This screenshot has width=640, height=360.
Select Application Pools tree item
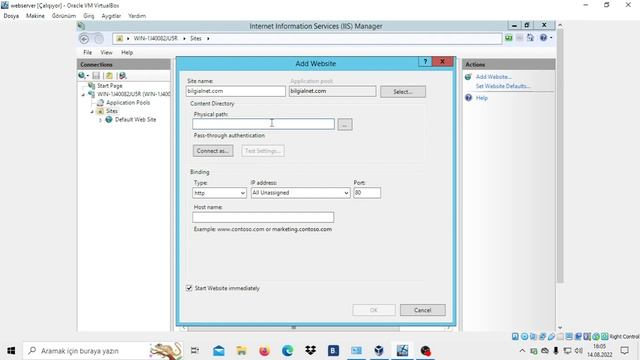coord(128,103)
